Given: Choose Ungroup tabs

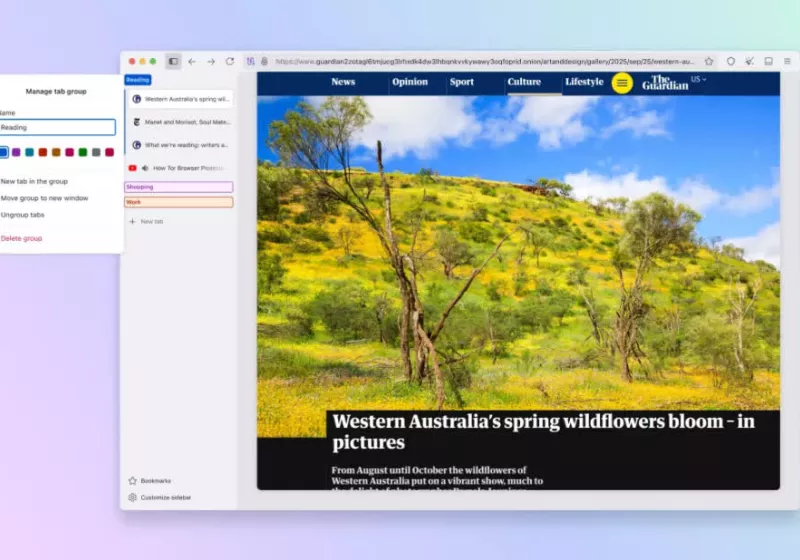Looking at the screenshot, I should tap(22, 215).
